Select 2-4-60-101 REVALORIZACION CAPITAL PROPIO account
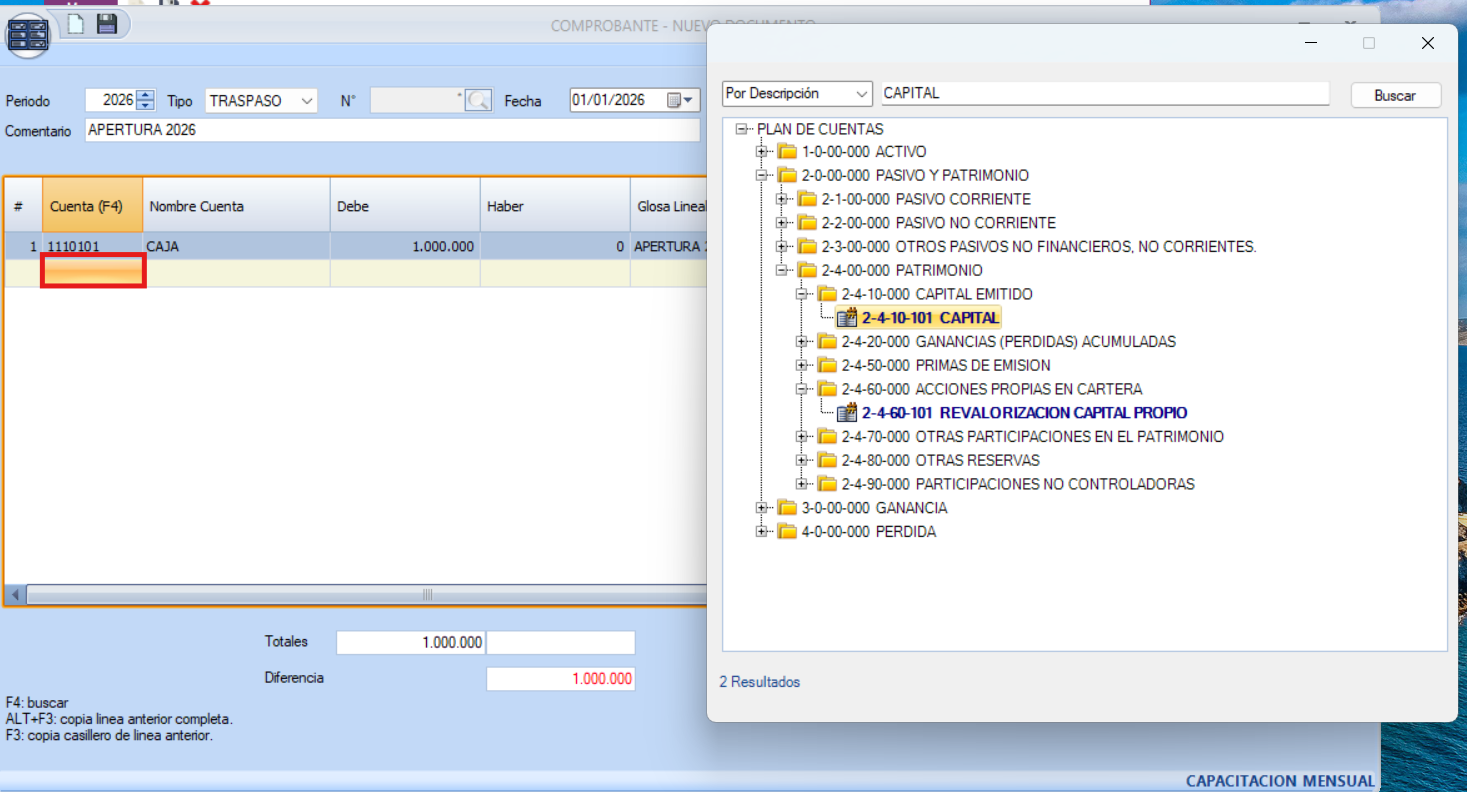The width and height of the screenshot is (1467, 792). click(1024, 413)
